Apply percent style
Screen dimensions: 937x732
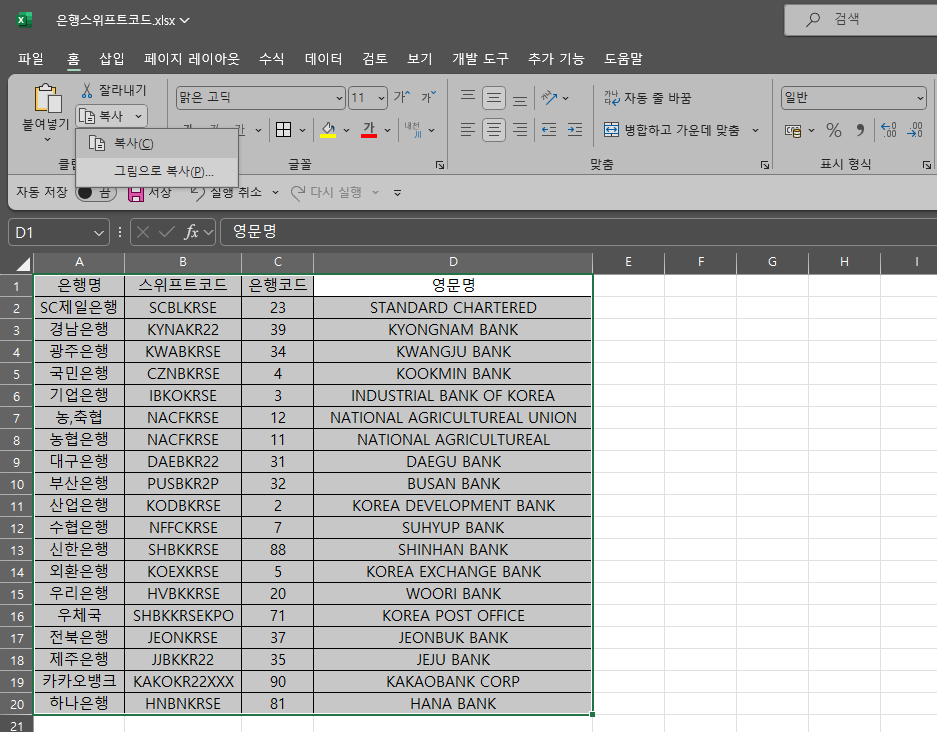tap(834, 130)
